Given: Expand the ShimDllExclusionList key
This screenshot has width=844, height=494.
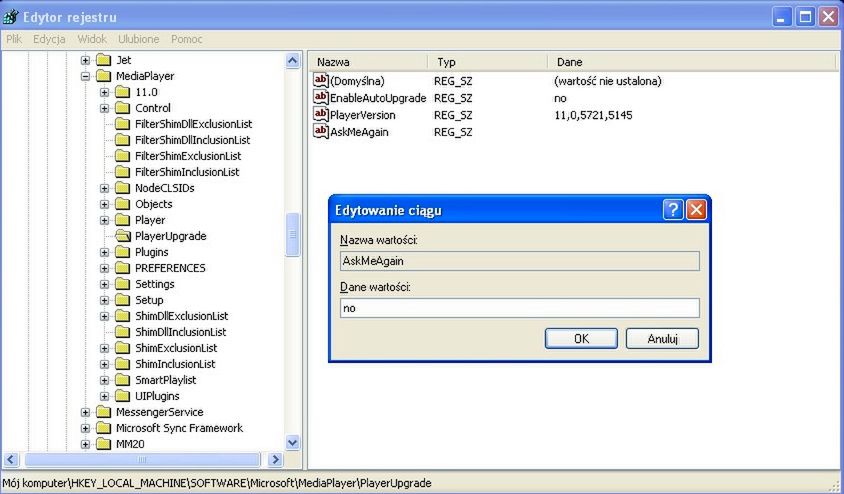Looking at the screenshot, I should click(x=104, y=316).
